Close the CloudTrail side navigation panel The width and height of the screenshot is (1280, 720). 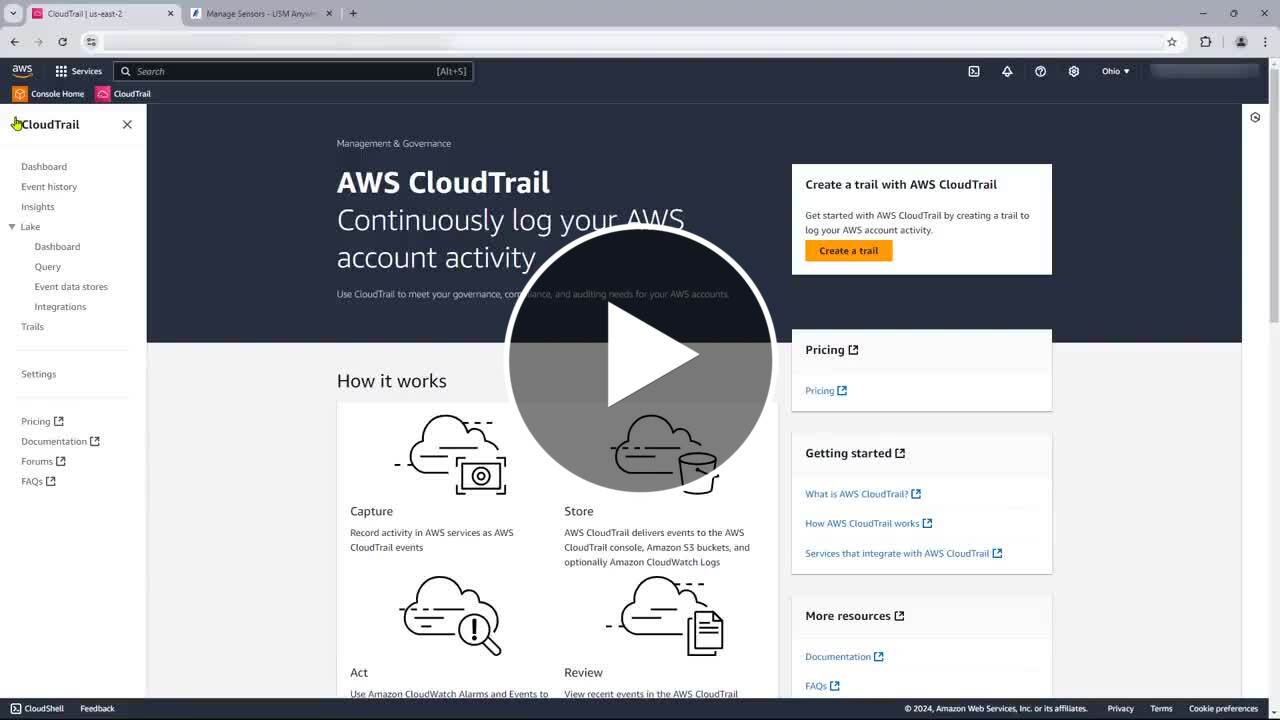(x=127, y=124)
